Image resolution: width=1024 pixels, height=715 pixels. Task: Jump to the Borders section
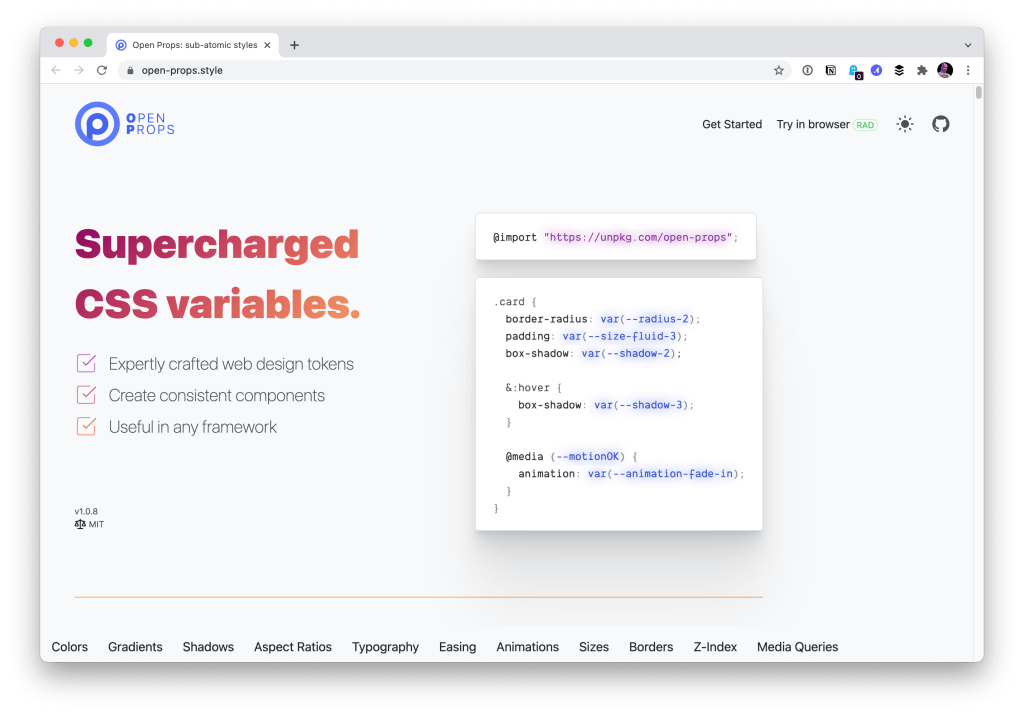pos(651,647)
